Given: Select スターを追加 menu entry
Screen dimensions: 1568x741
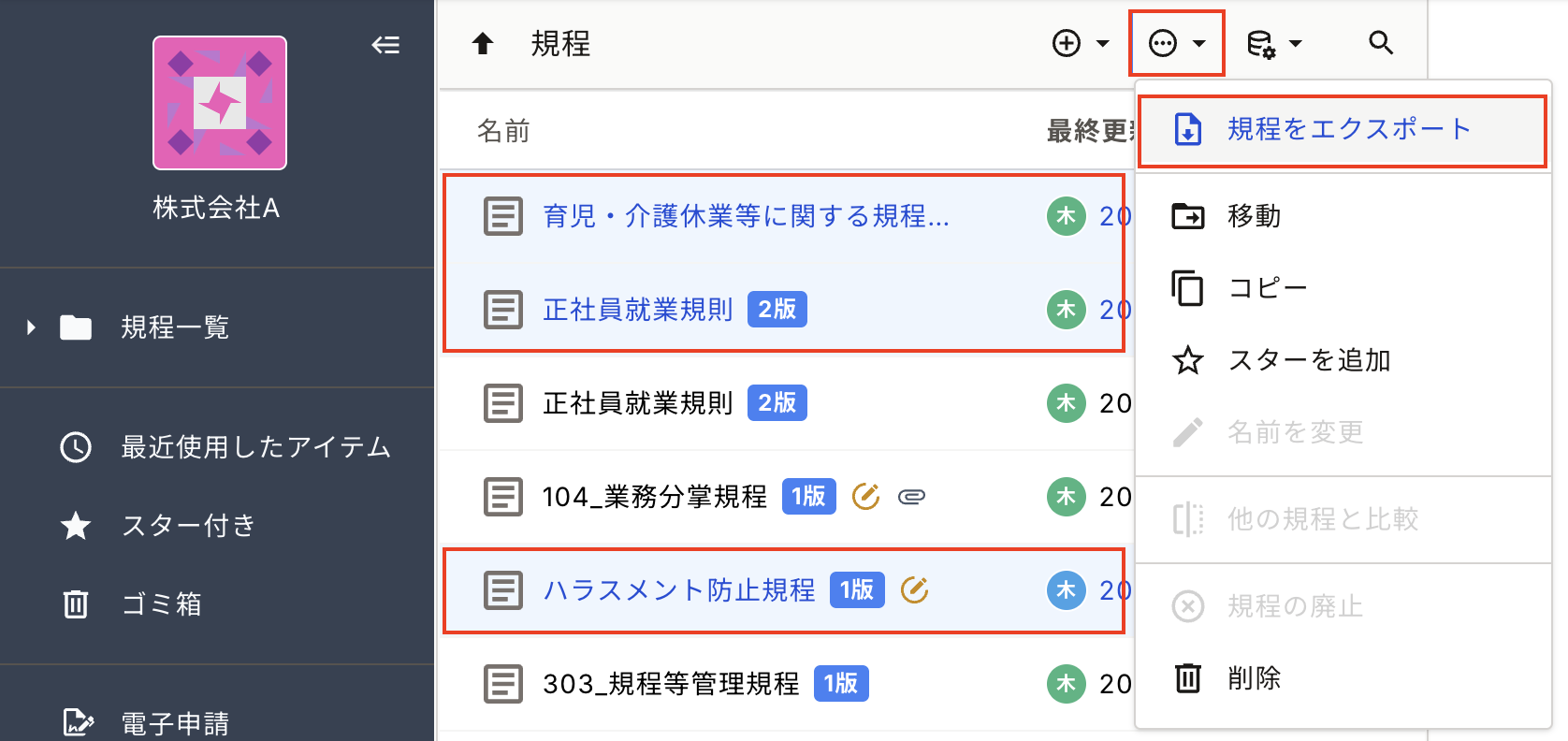Looking at the screenshot, I should point(1343,360).
